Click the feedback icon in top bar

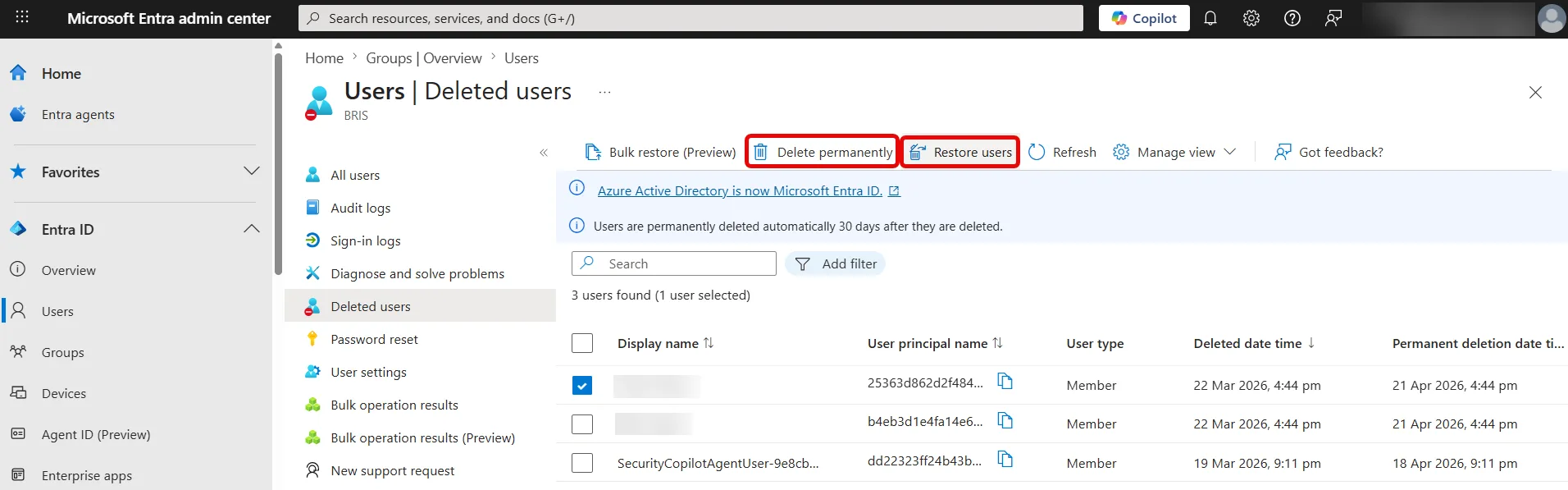point(1333,18)
